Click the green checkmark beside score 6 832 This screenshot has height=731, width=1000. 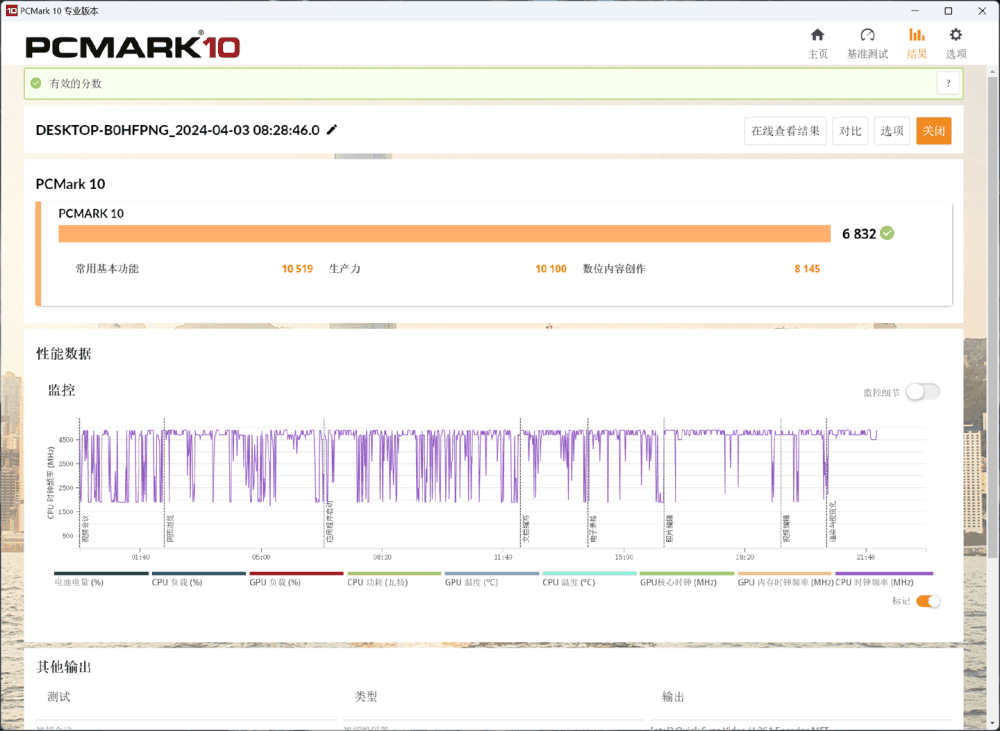coord(888,233)
